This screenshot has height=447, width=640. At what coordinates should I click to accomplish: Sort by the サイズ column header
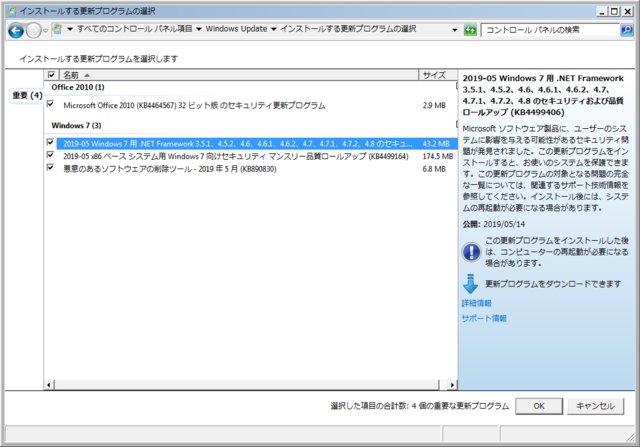[x=438, y=75]
